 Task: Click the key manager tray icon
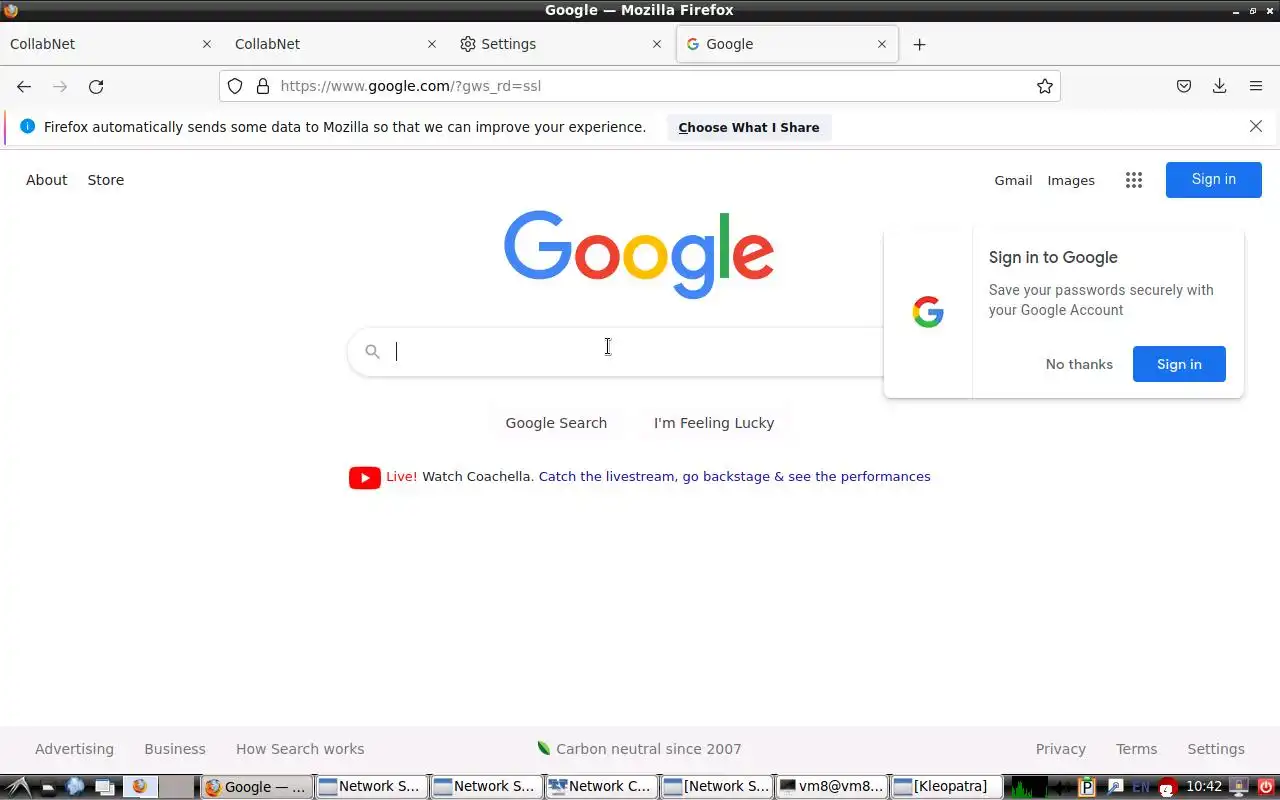pyautogui.click(x=1114, y=786)
